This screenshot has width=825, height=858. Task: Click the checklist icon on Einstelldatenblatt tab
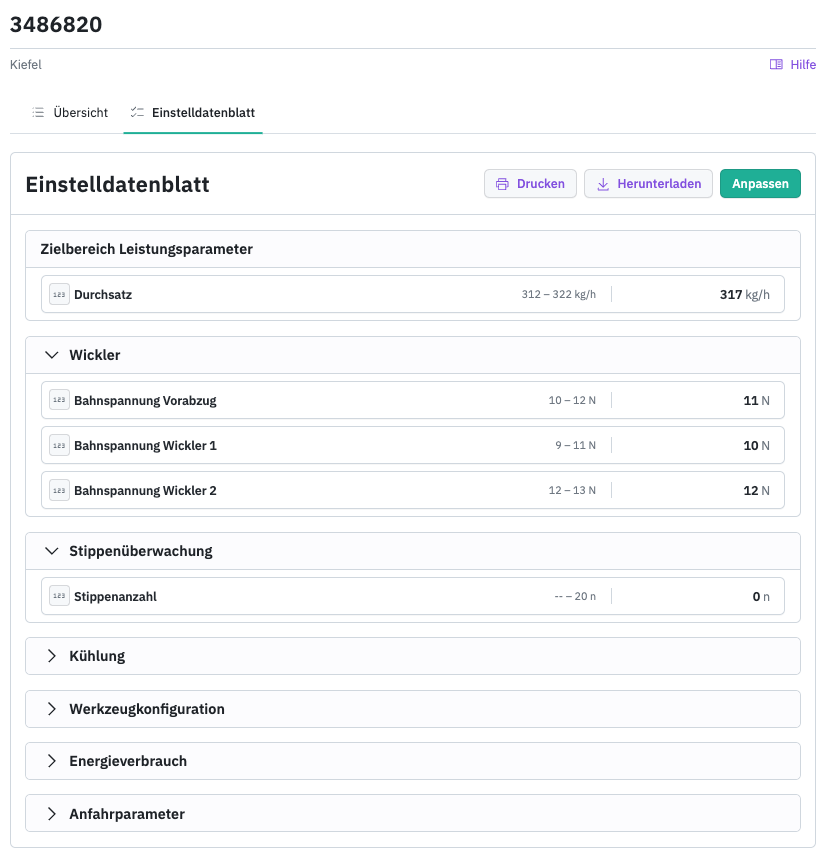137,112
